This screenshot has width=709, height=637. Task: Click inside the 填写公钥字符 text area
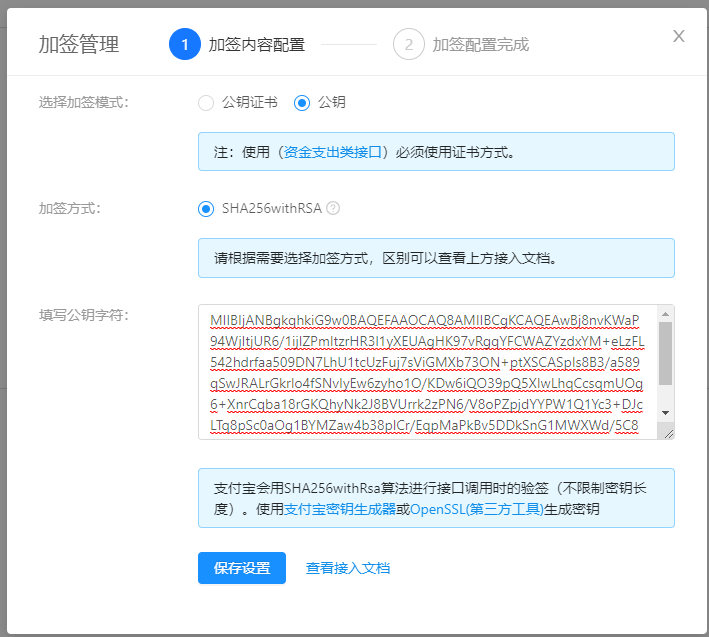pos(430,372)
